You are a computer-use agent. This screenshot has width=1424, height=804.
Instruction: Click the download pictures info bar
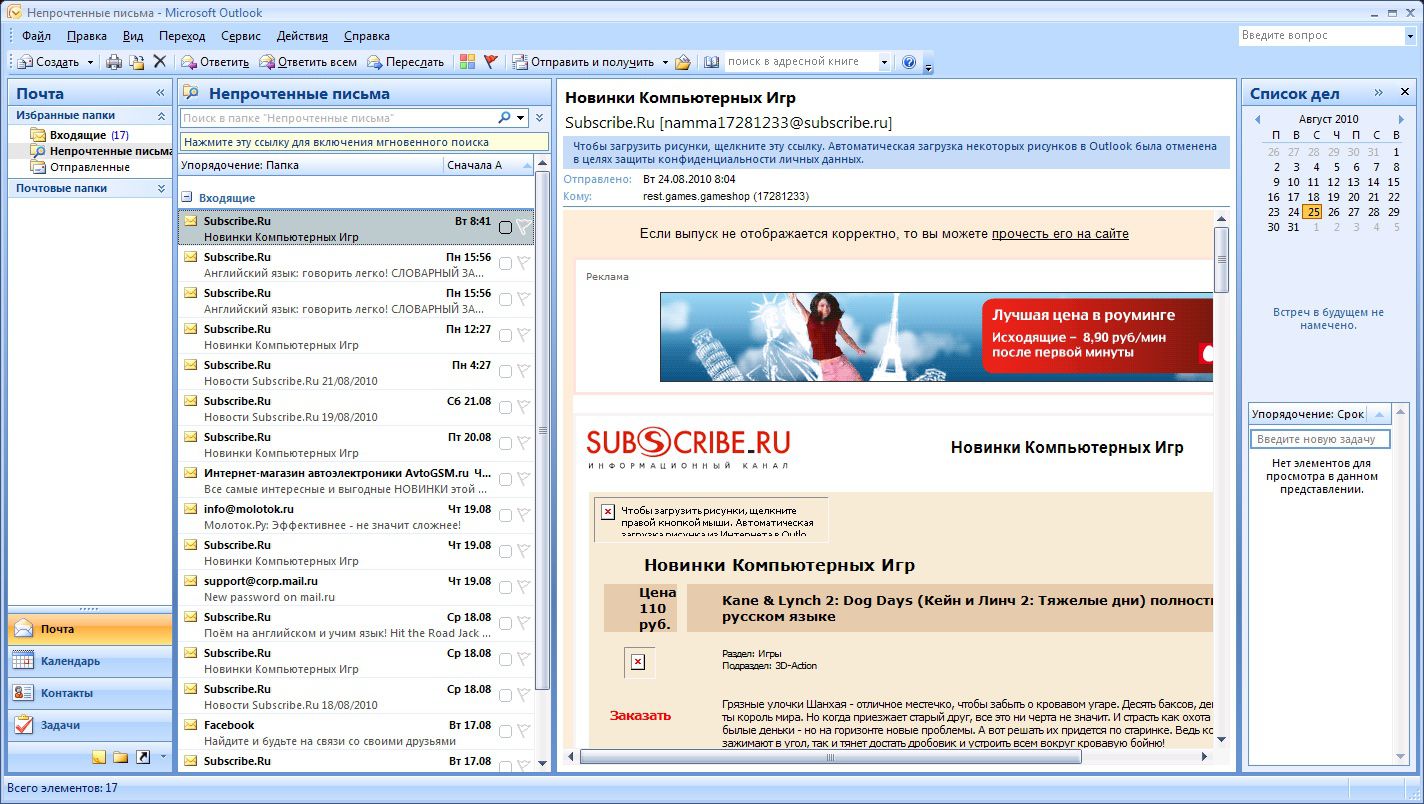(x=896, y=152)
